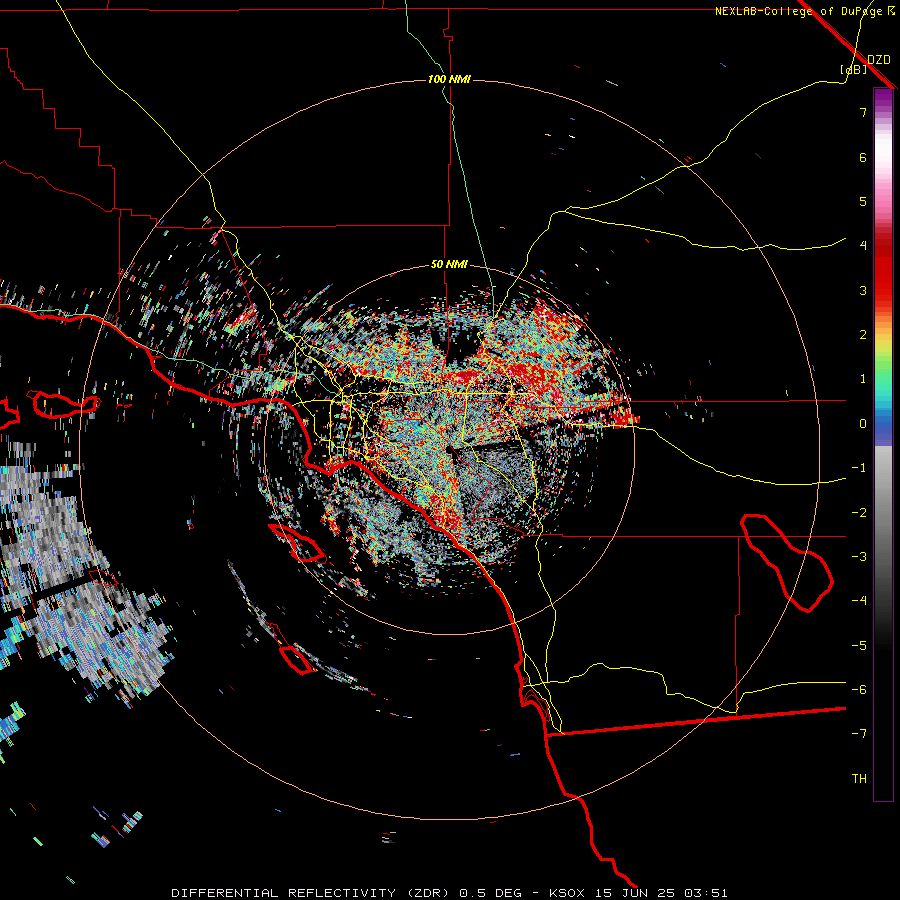Click the DIFFERENTIAL REFLECTIVITY (ZDR) caption text
Image resolution: width=900 pixels, height=900 pixels.
coord(313,893)
